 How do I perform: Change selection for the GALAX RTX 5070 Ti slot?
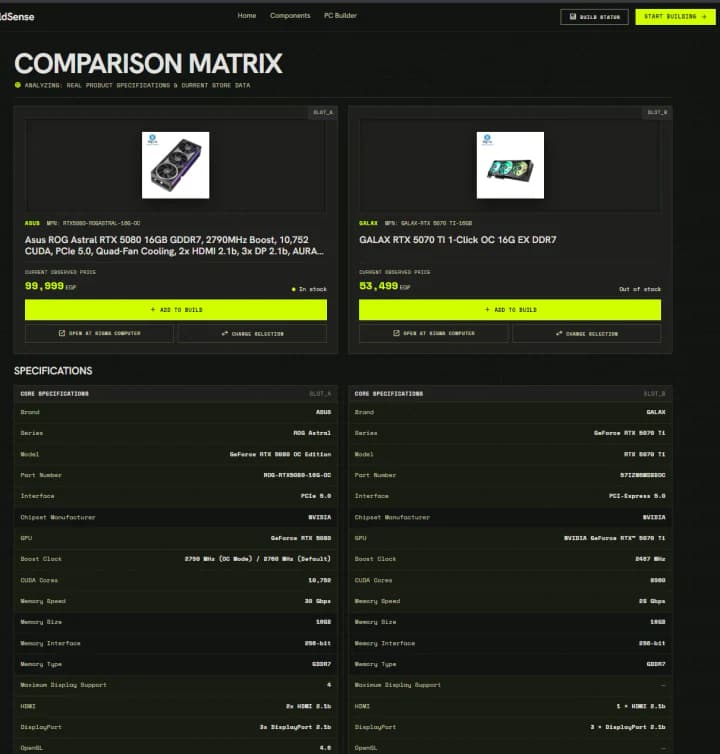coord(587,333)
